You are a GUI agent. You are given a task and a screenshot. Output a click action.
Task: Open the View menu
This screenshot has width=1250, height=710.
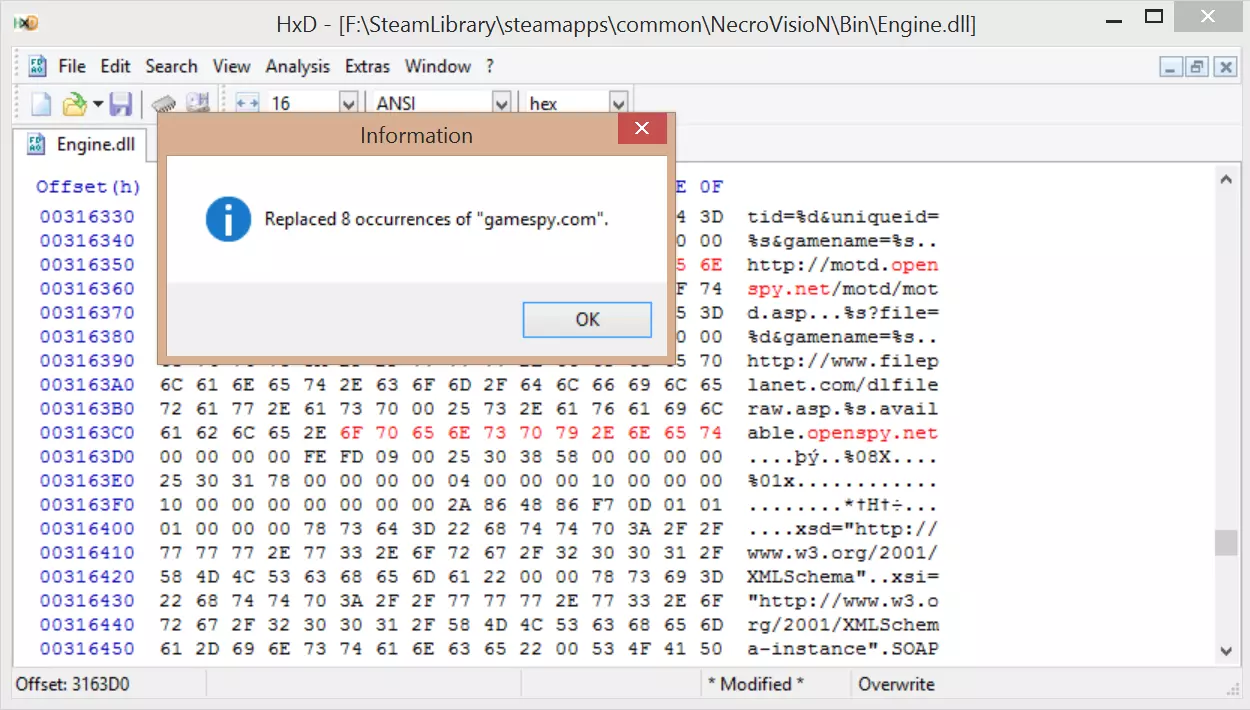click(x=231, y=66)
